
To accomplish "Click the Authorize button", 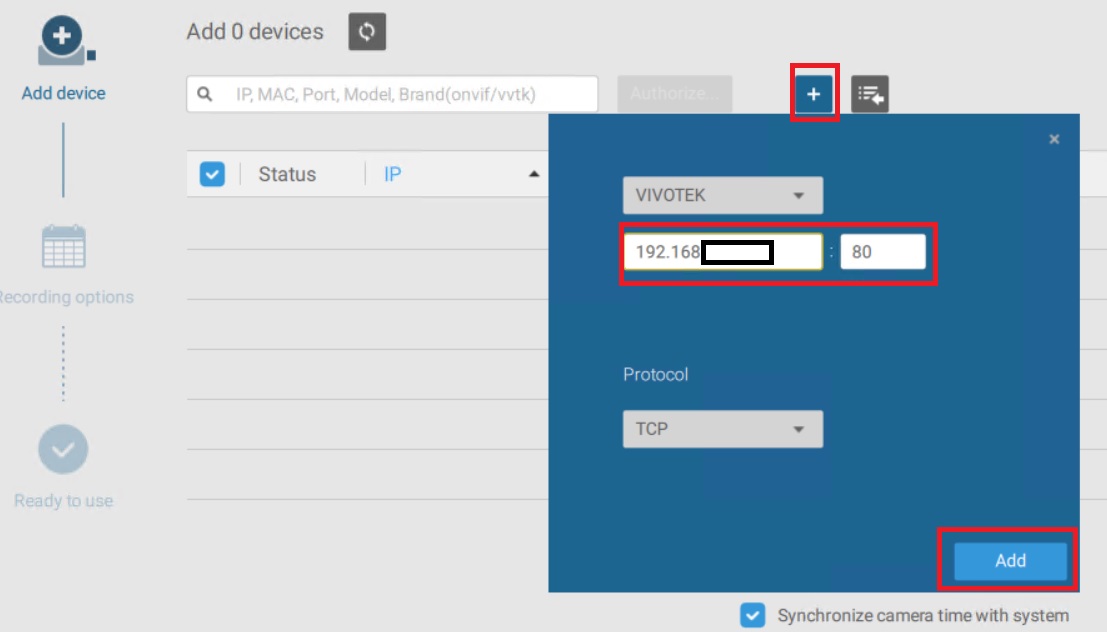I will pos(675,94).
